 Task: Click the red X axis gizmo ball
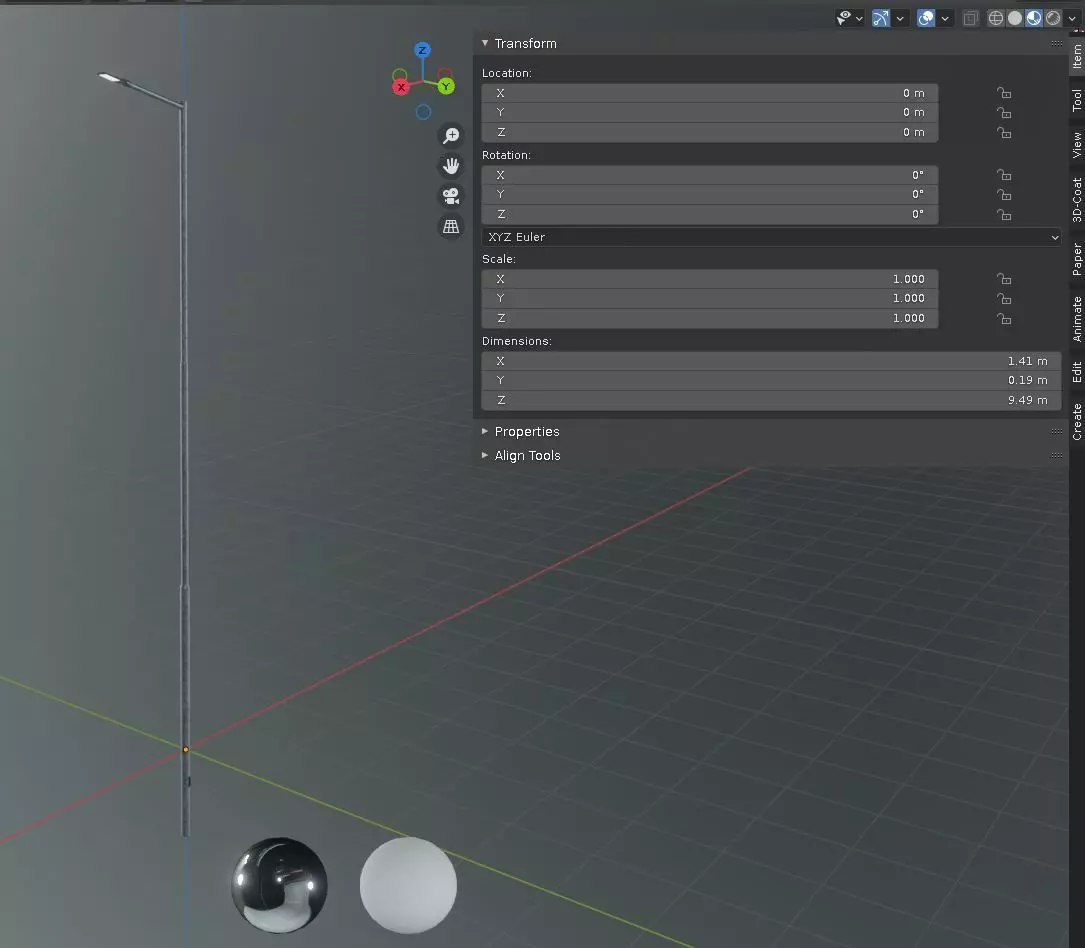click(x=401, y=87)
